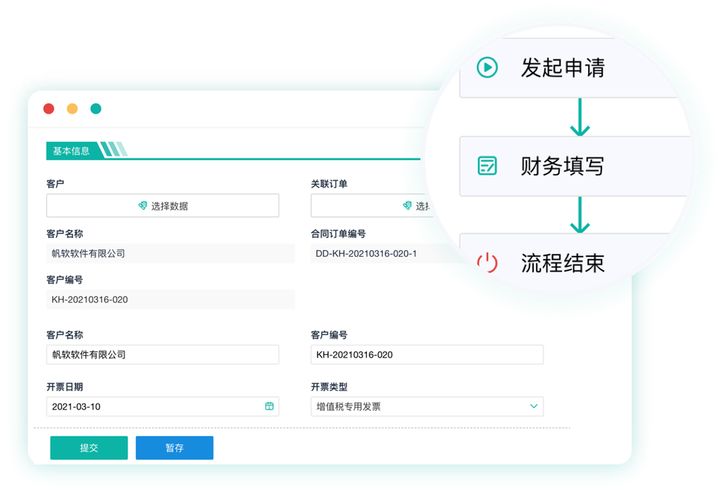Open the 开票类型 dropdown

[427, 406]
